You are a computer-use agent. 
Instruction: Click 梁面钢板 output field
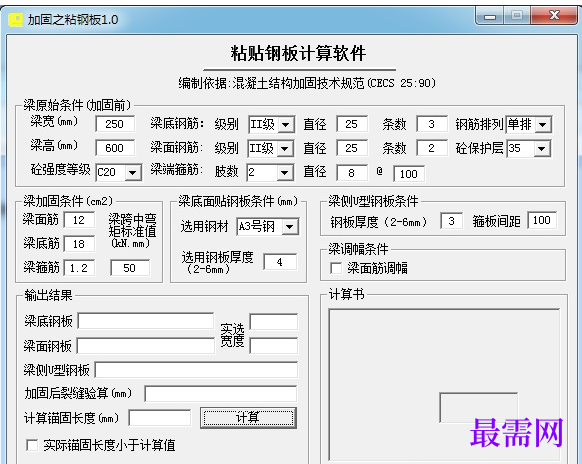click(146, 346)
